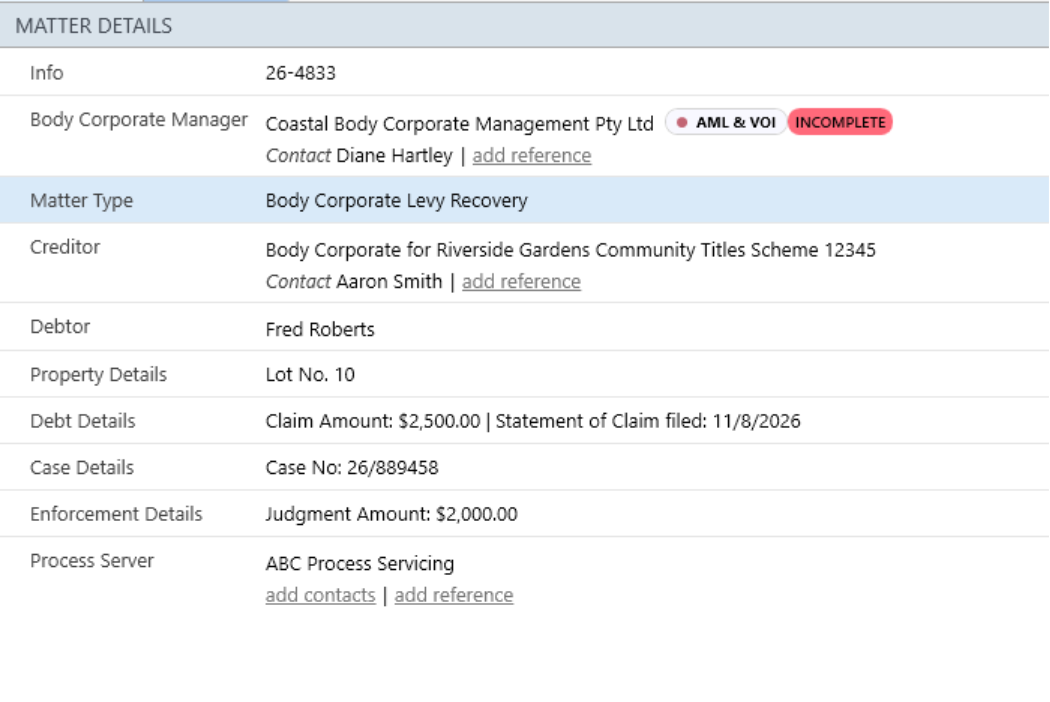Click the AML & VOI status dot
1050x702 pixels.
(682, 123)
